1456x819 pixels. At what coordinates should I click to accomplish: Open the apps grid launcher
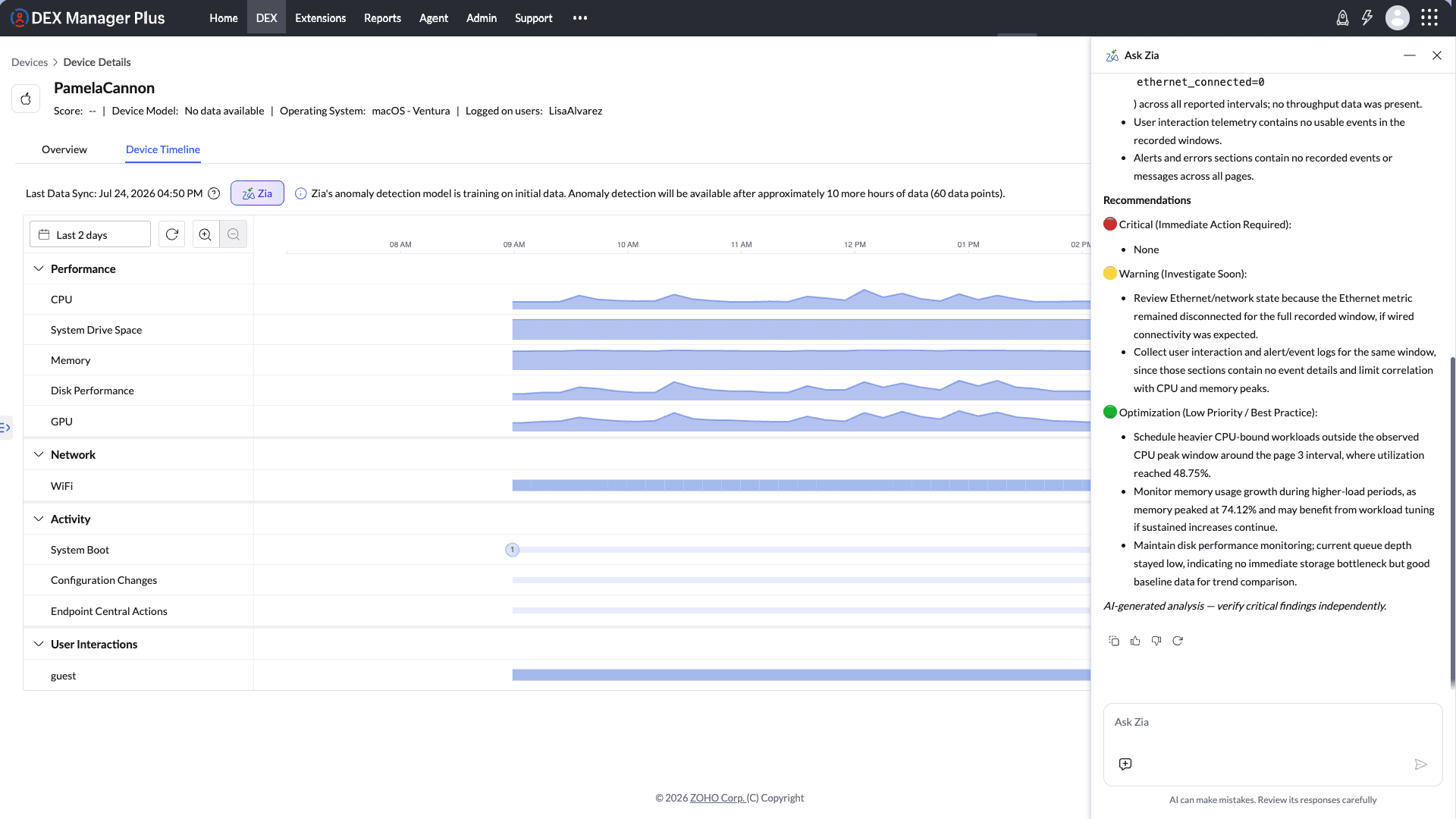tap(1429, 18)
